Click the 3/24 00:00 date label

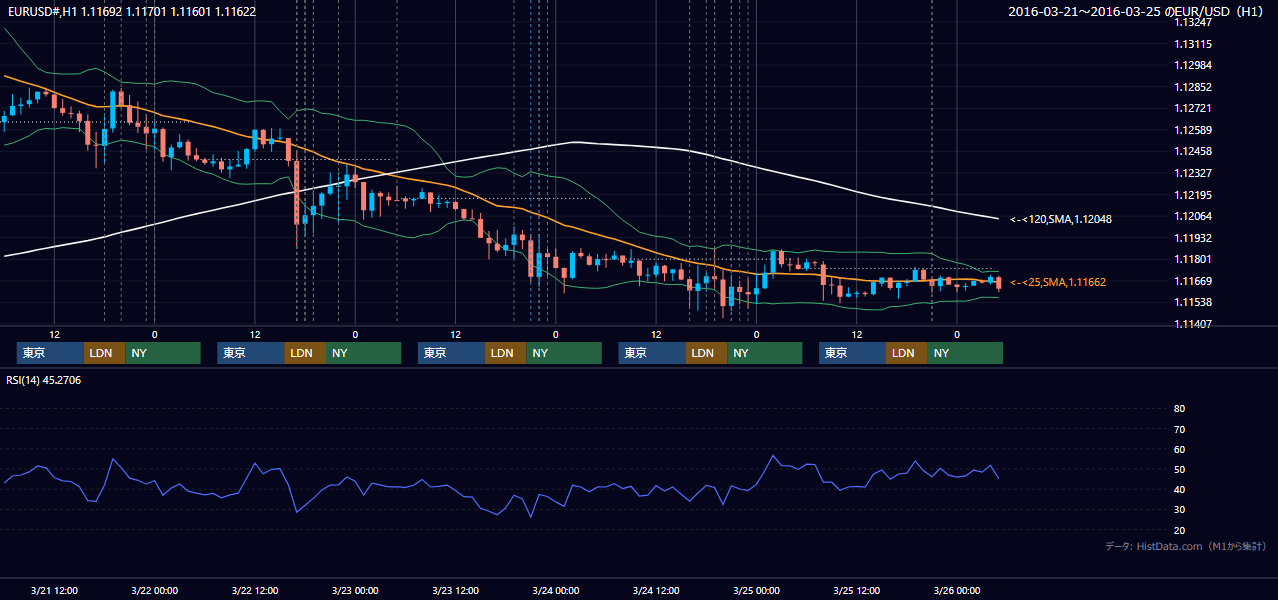point(555,590)
